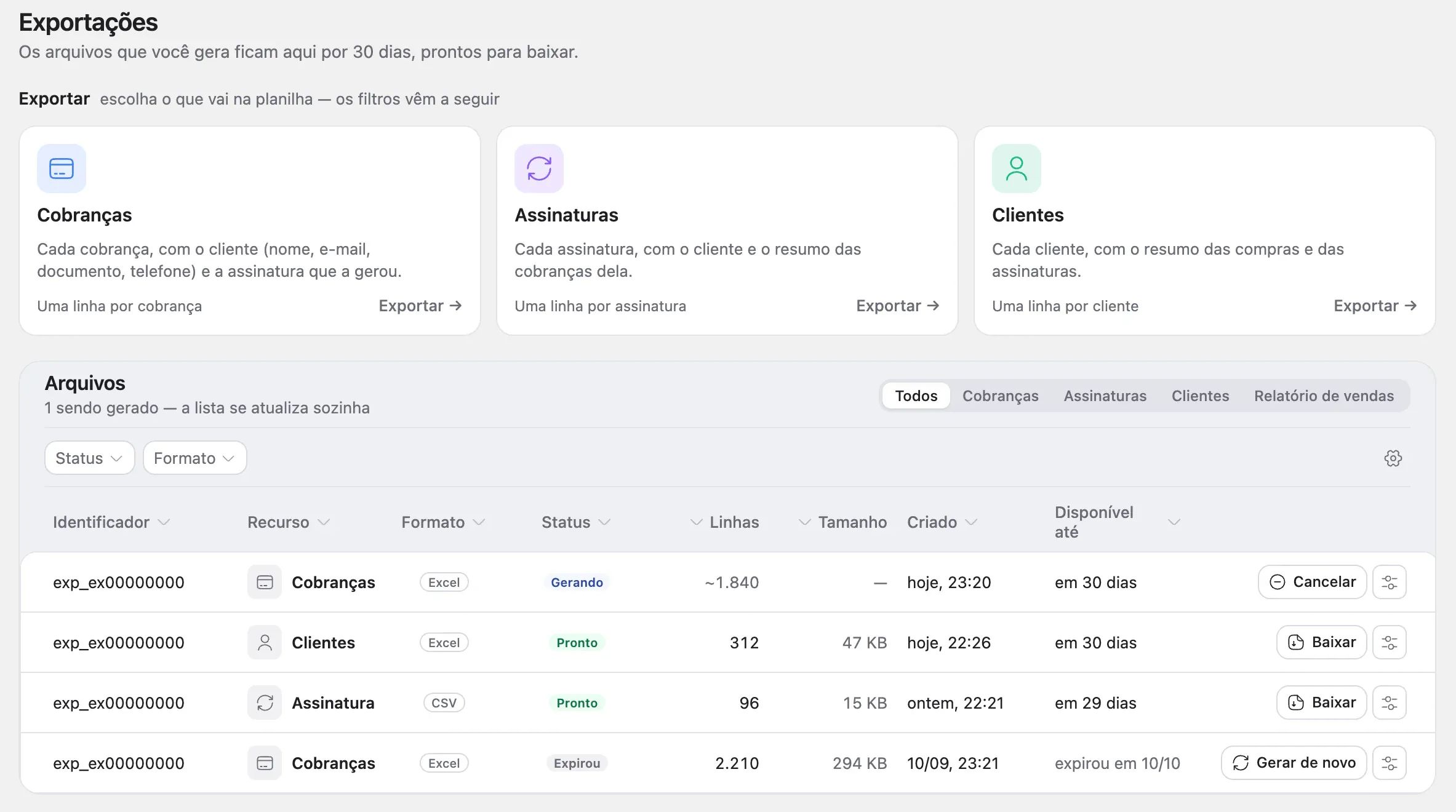Click Exportar on the Cobranças card
Viewport: 1456px width, 812px height.
pyautogui.click(x=420, y=306)
